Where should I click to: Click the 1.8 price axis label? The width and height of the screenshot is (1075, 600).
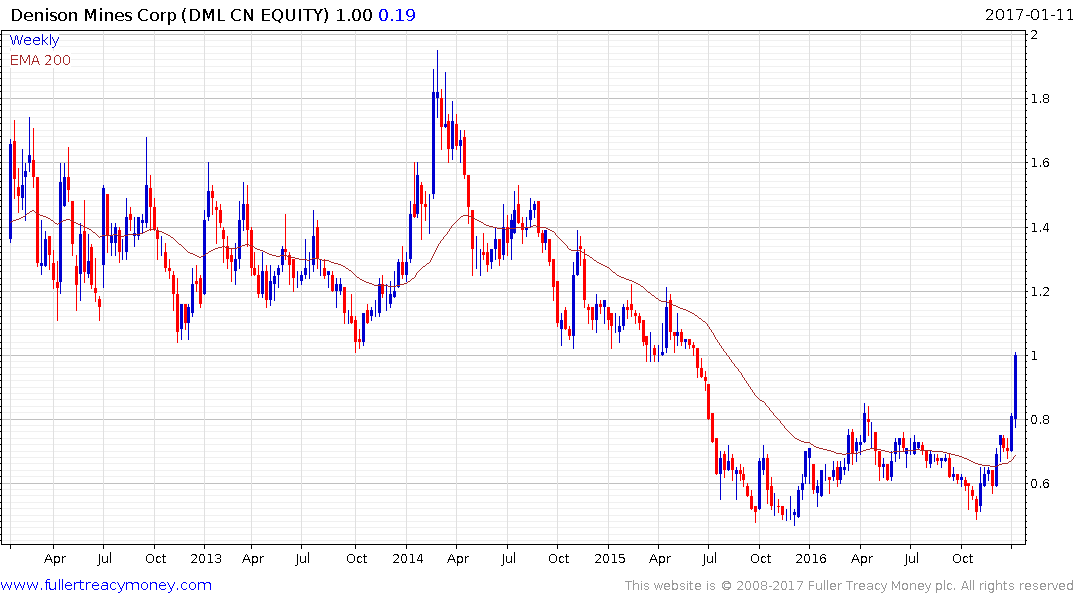point(1041,99)
